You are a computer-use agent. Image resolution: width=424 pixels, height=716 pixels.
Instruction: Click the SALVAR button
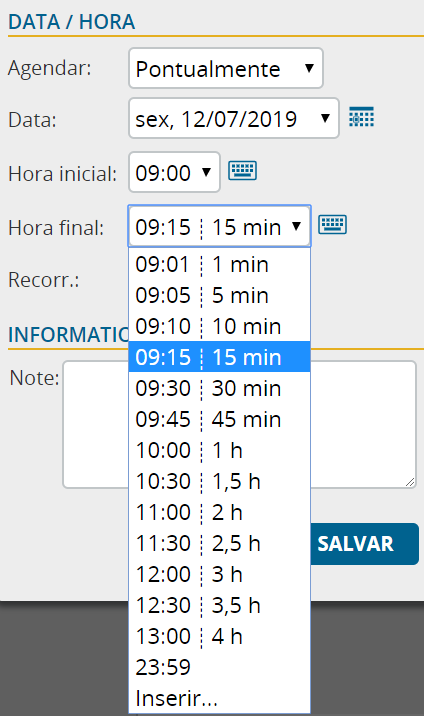(x=365, y=544)
